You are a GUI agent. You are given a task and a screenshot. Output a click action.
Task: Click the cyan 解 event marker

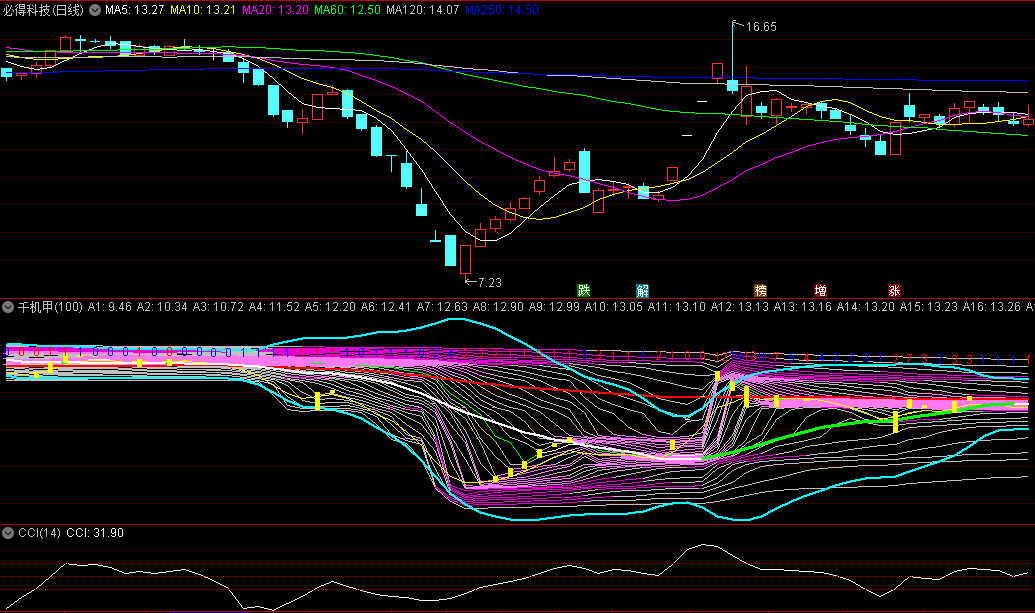(643, 291)
